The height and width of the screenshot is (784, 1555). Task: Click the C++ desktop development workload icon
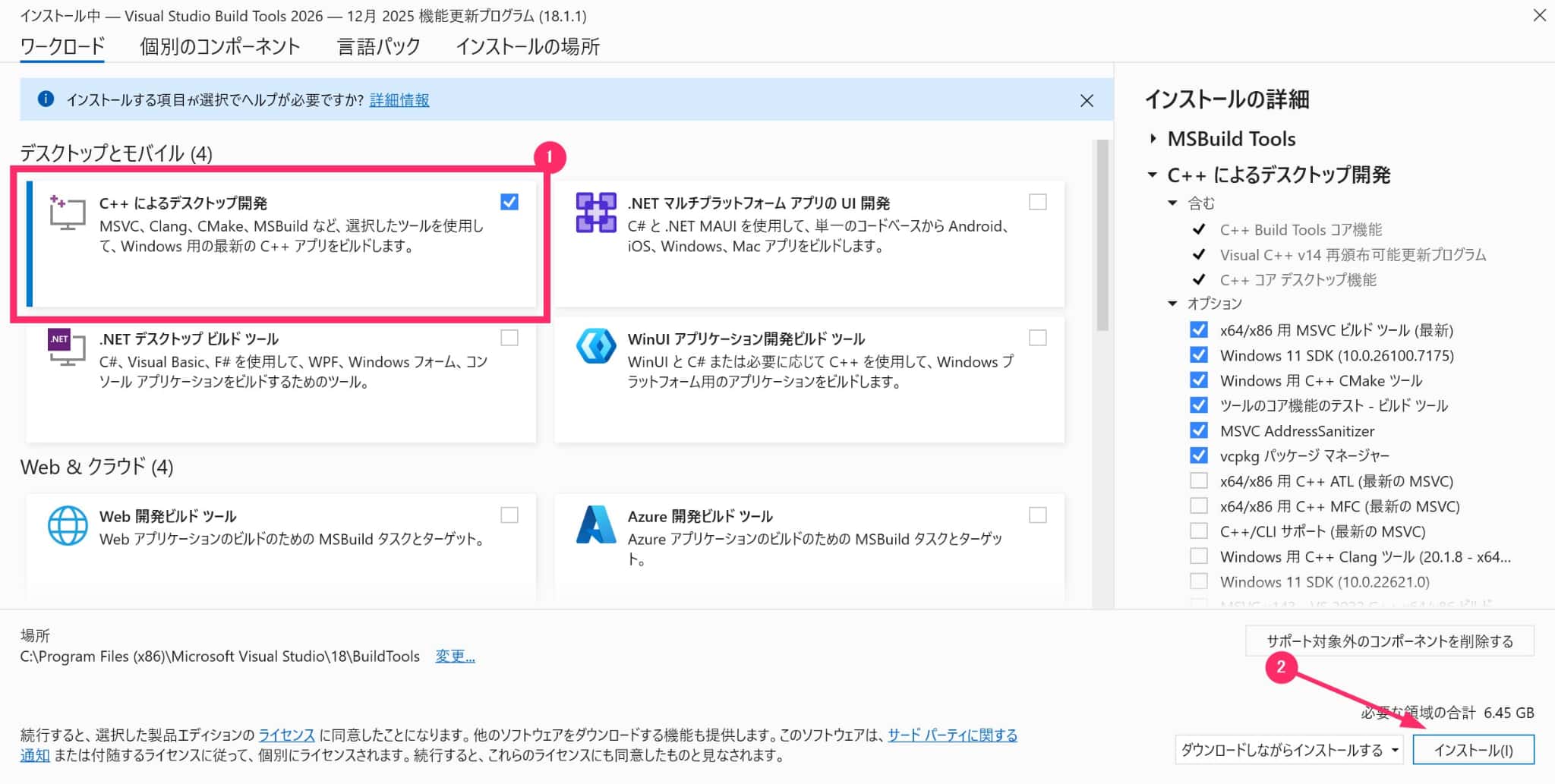click(67, 213)
